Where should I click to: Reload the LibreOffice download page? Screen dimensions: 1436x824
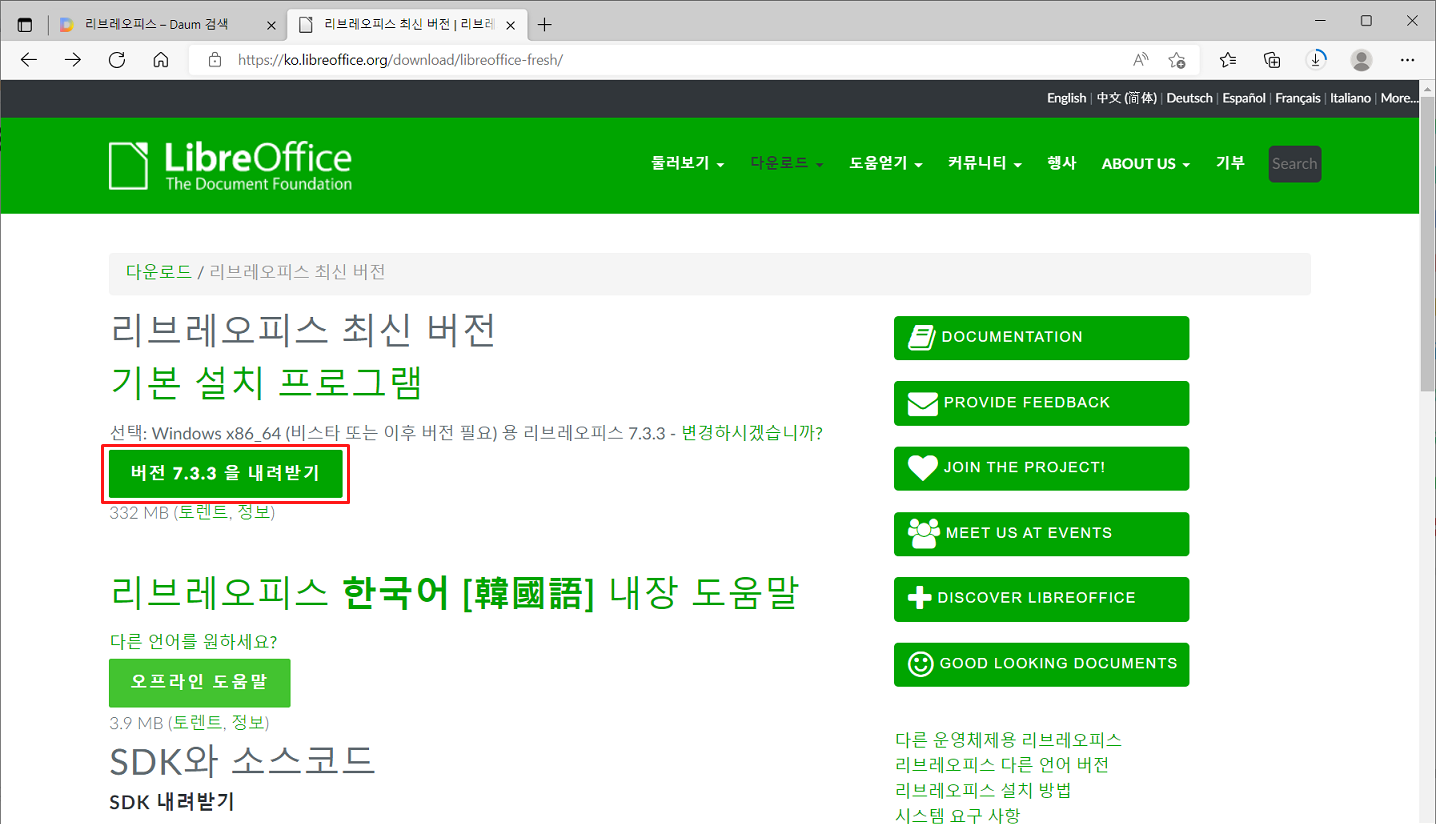click(x=116, y=60)
